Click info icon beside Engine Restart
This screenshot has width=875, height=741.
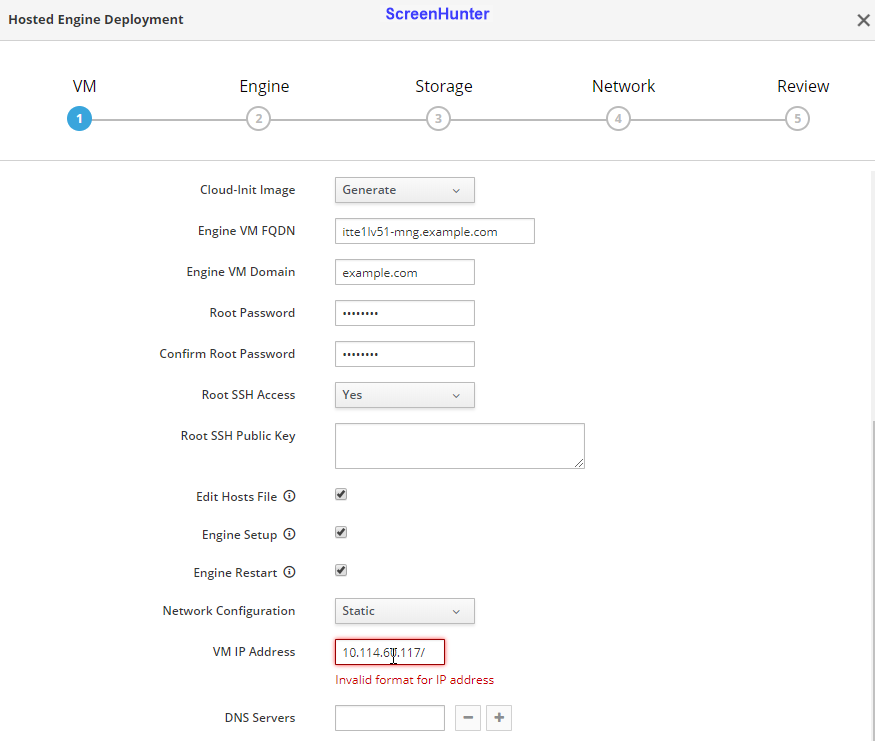pyautogui.click(x=290, y=573)
